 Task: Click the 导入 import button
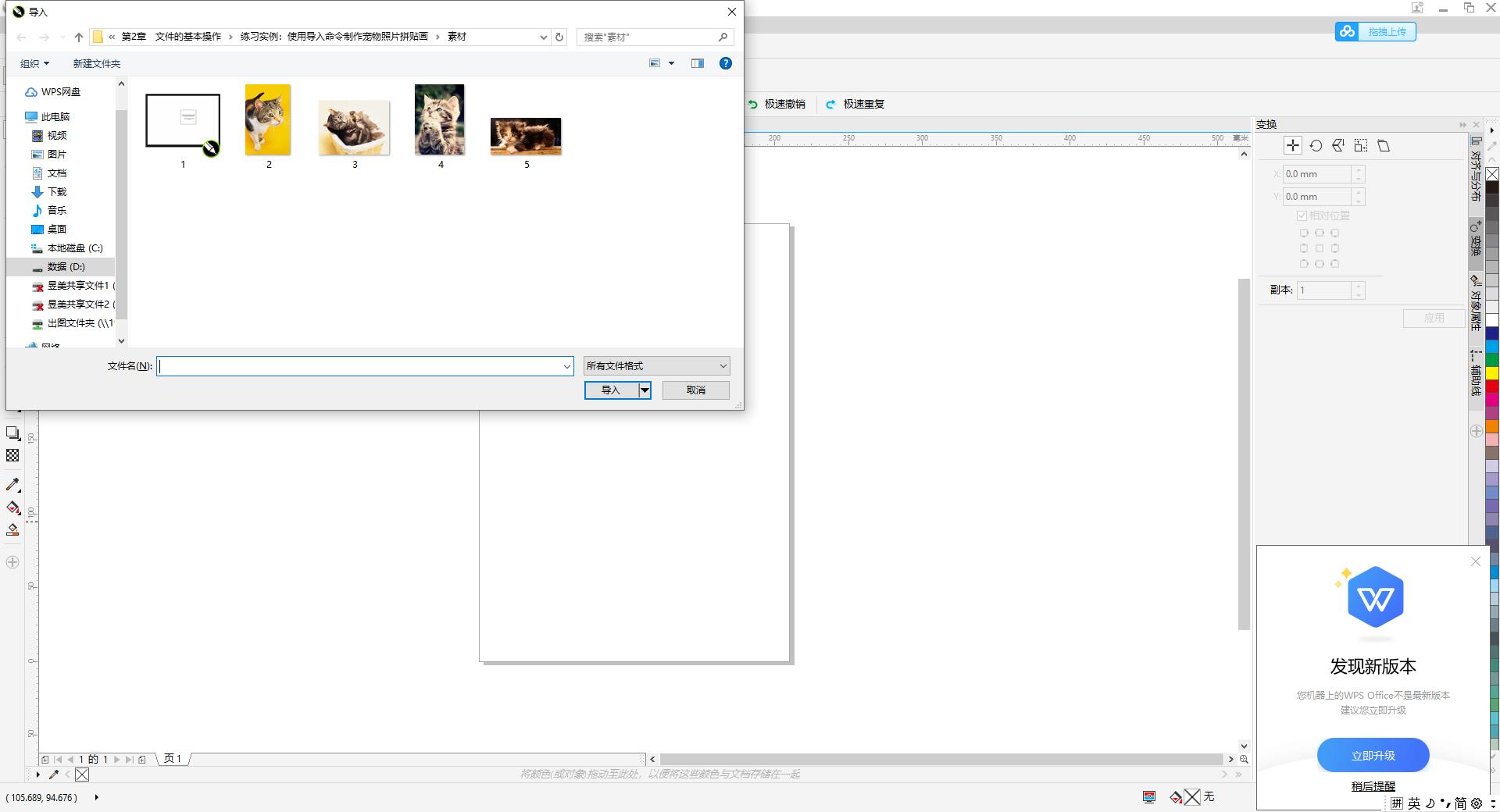pyautogui.click(x=611, y=390)
